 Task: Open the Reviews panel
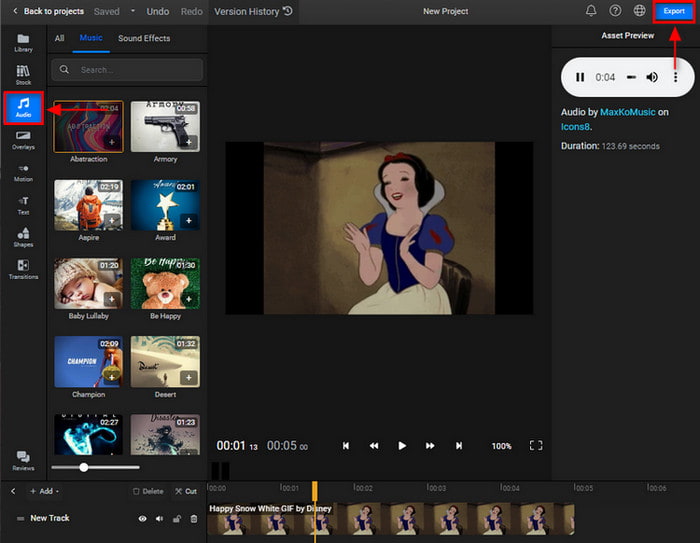point(23,461)
